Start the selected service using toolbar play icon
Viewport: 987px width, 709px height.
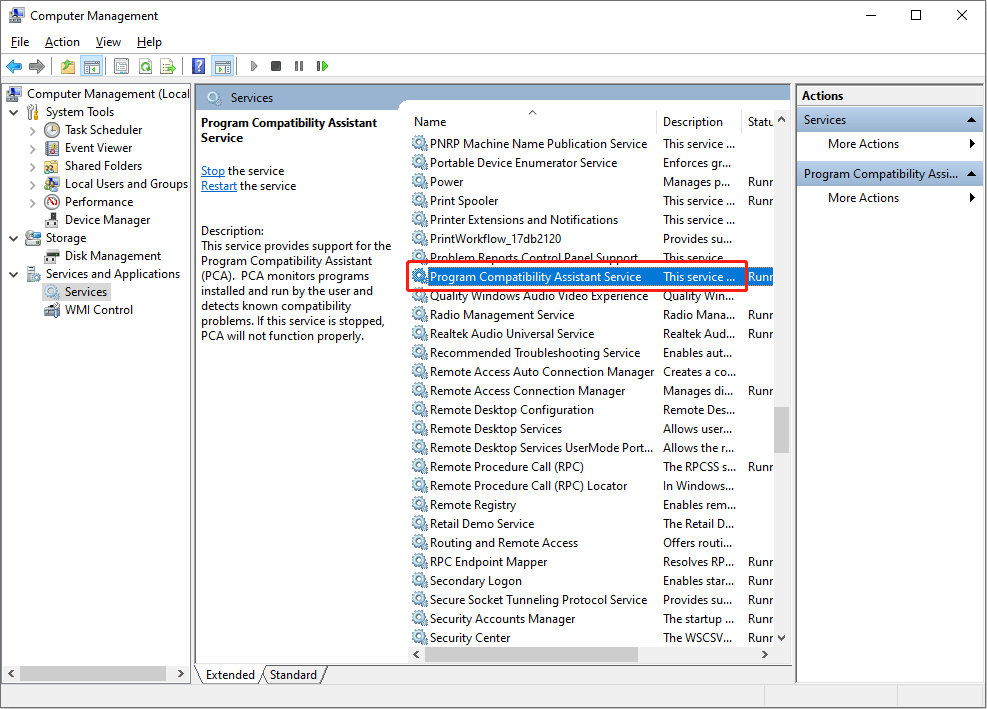point(253,66)
